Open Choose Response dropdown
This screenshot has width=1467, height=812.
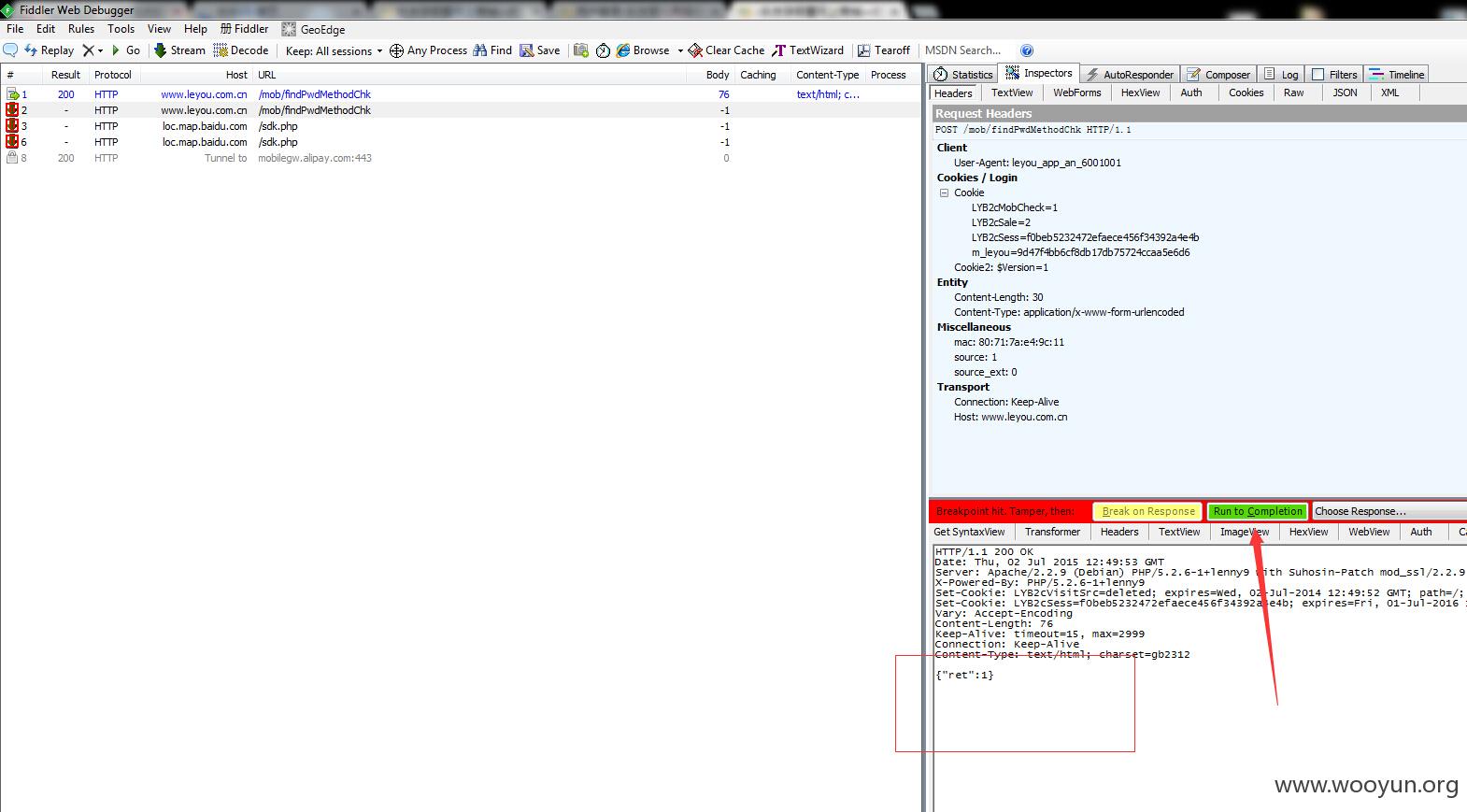[1389, 511]
